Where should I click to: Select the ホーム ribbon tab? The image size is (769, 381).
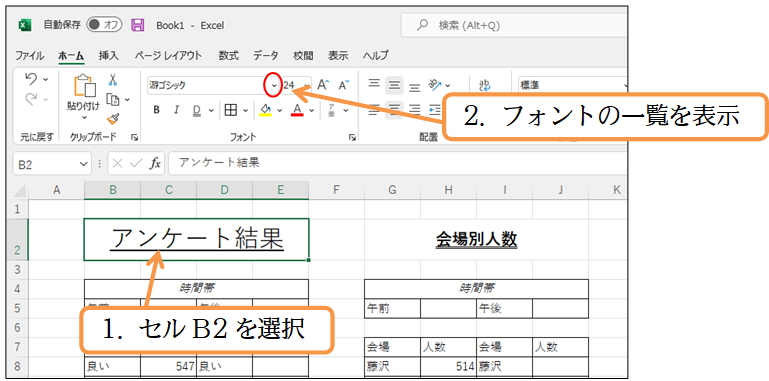[x=71, y=56]
